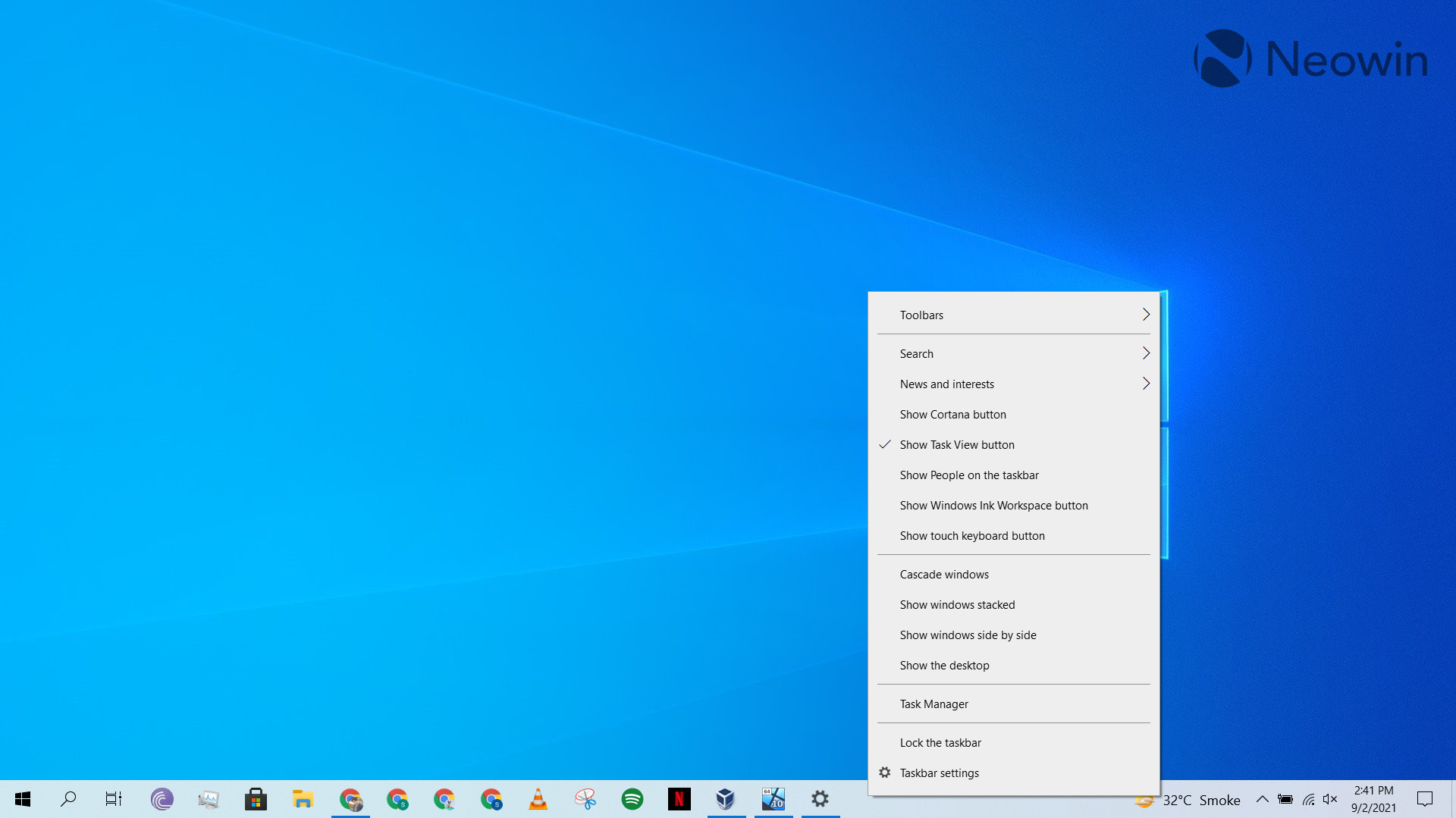This screenshot has height=818, width=1456.
Task: Launch VLC media player from taskbar
Action: point(538,799)
